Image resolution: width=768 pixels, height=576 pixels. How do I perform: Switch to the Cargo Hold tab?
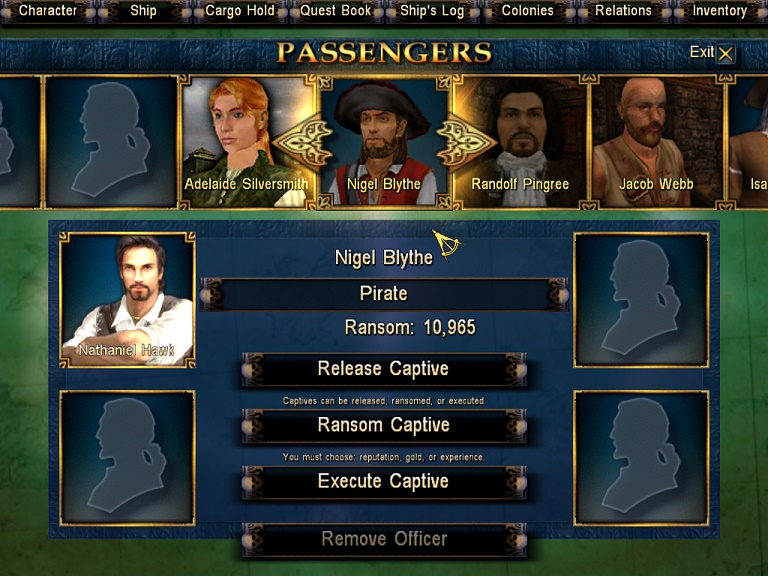click(240, 11)
